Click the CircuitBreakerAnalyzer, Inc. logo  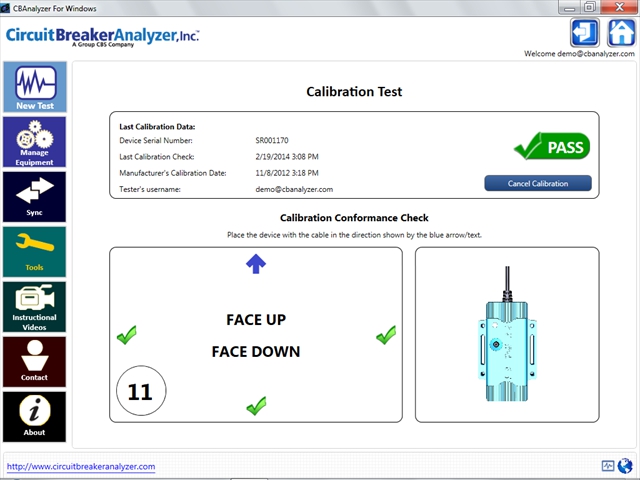(102, 37)
